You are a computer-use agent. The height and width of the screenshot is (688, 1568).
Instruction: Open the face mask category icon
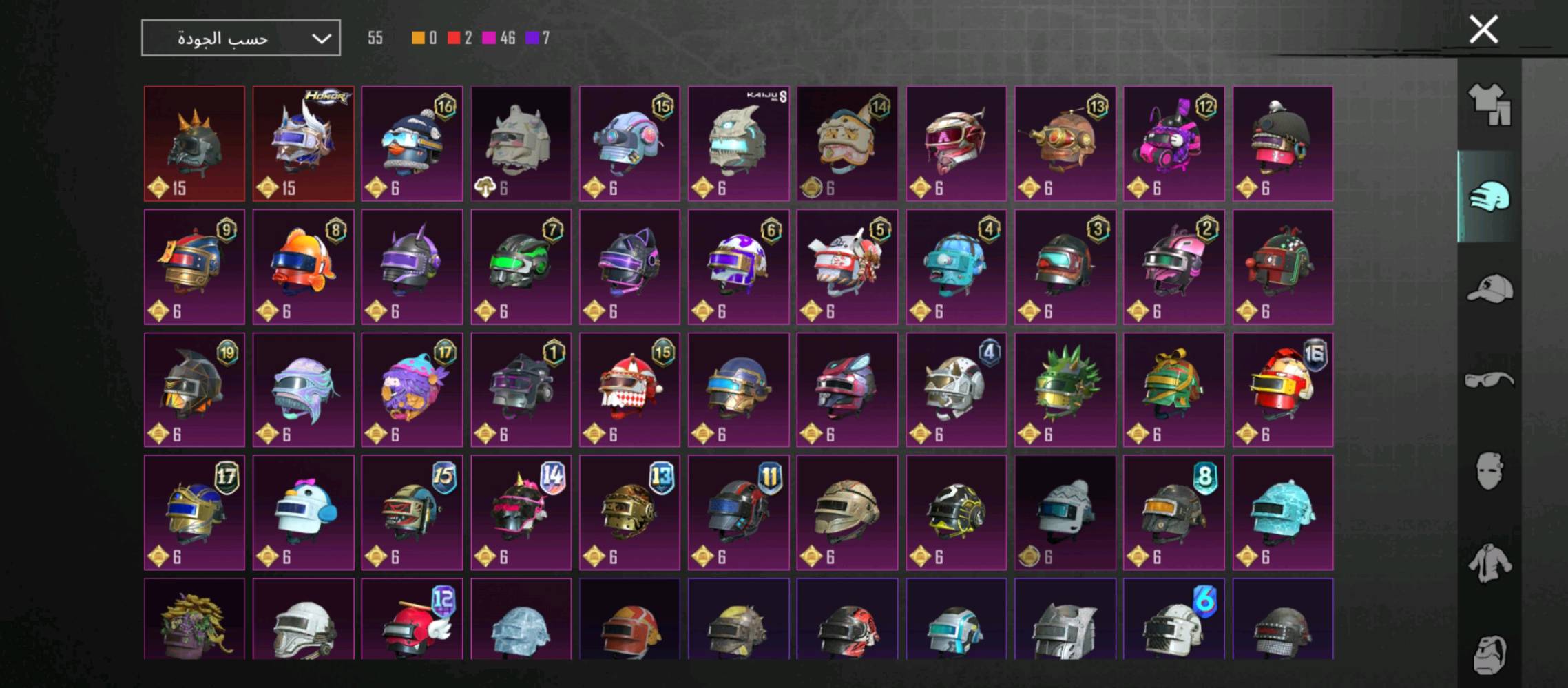[1489, 471]
